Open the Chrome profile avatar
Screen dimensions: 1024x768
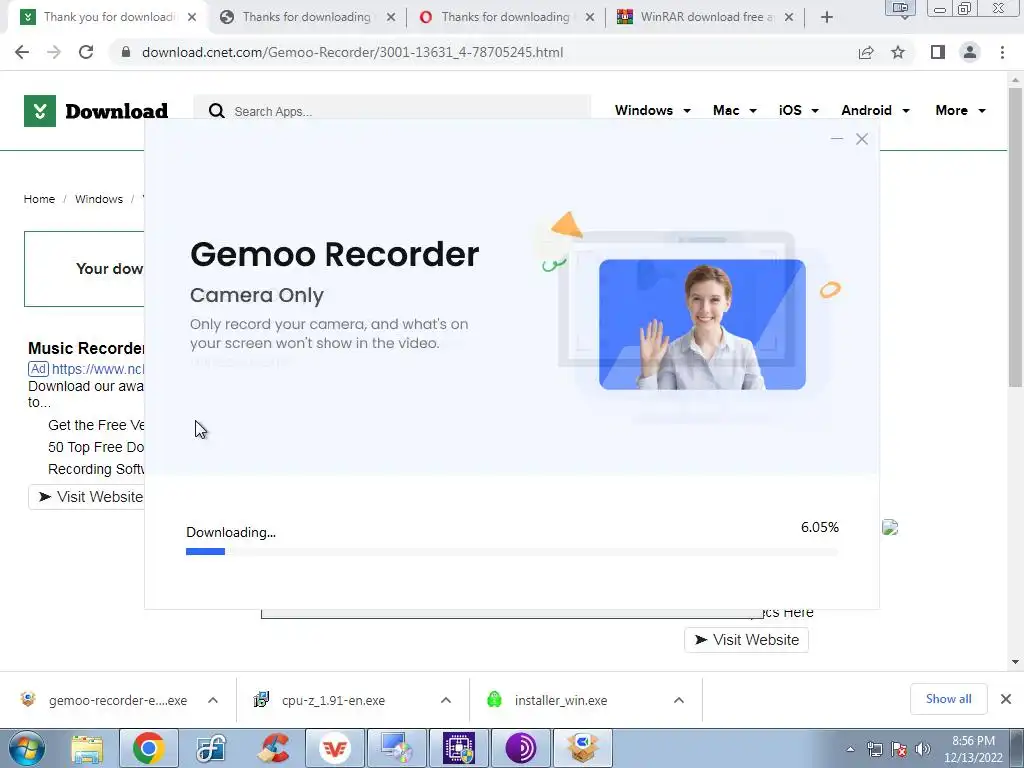tap(970, 52)
